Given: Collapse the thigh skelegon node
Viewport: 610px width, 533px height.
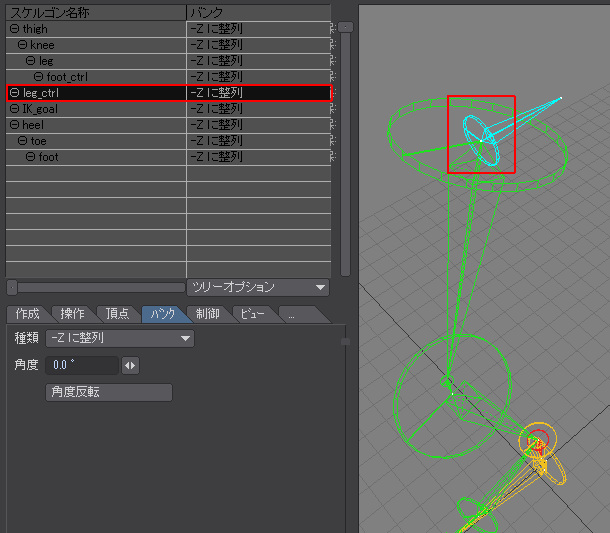Looking at the screenshot, I should point(14,29).
